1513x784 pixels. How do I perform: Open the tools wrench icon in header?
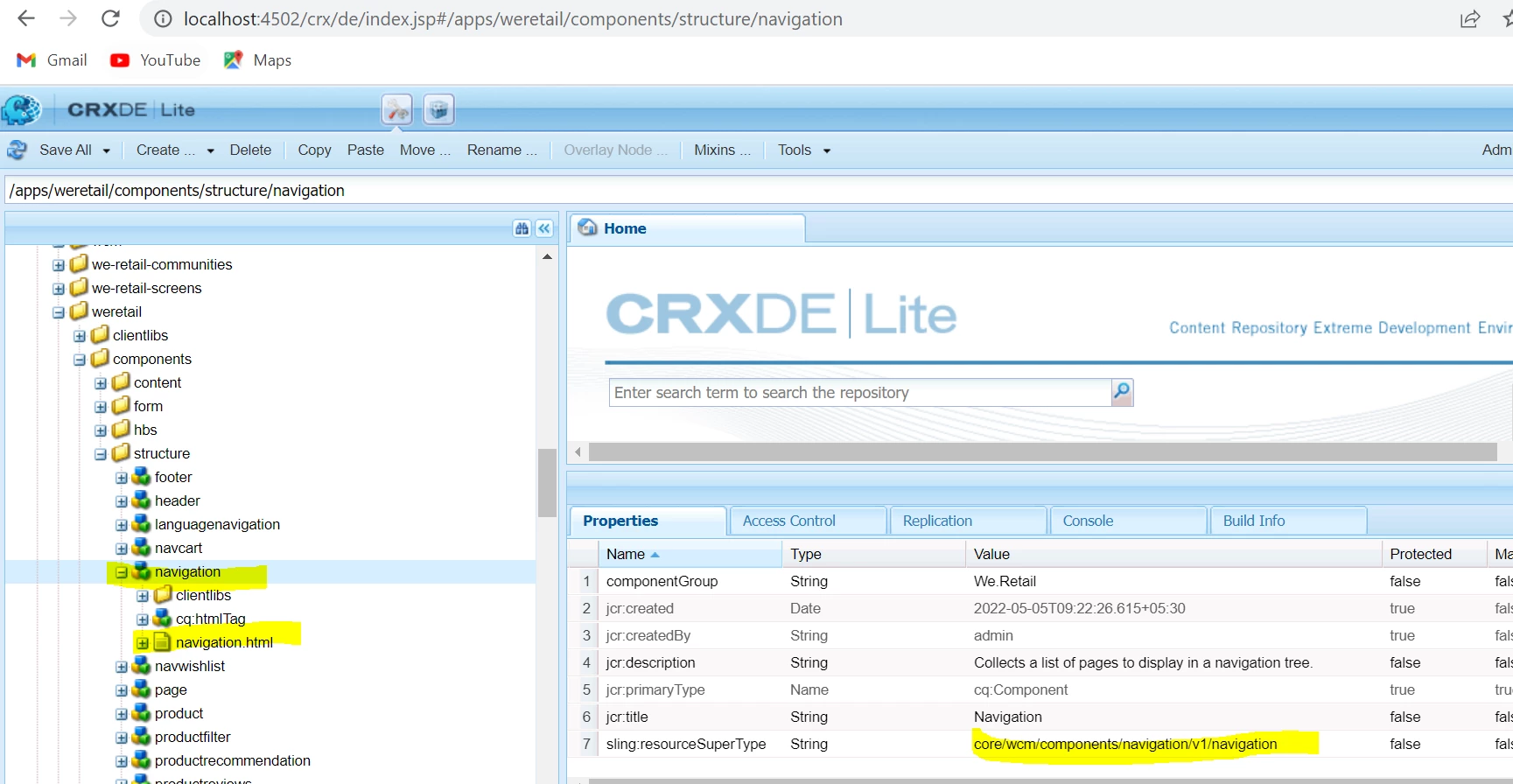click(x=397, y=109)
